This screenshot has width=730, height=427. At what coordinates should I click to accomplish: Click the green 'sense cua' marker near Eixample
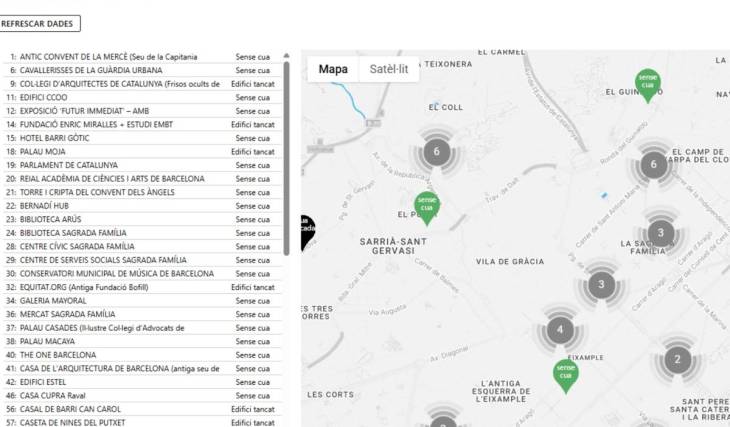(x=566, y=376)
